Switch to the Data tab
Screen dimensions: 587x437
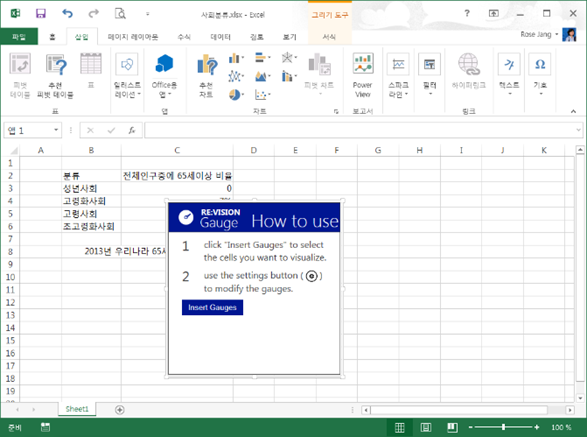220,37
